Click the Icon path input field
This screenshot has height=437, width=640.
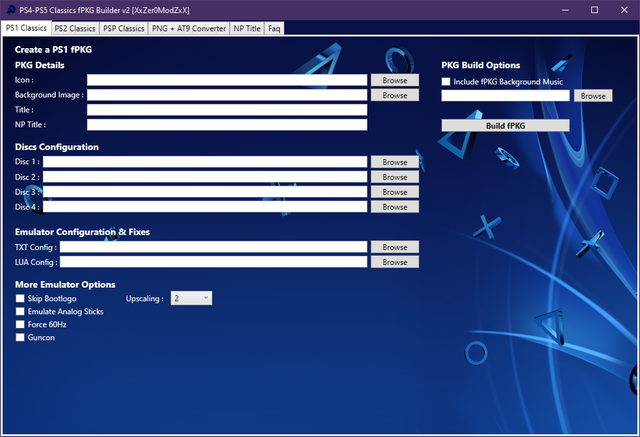227,80
